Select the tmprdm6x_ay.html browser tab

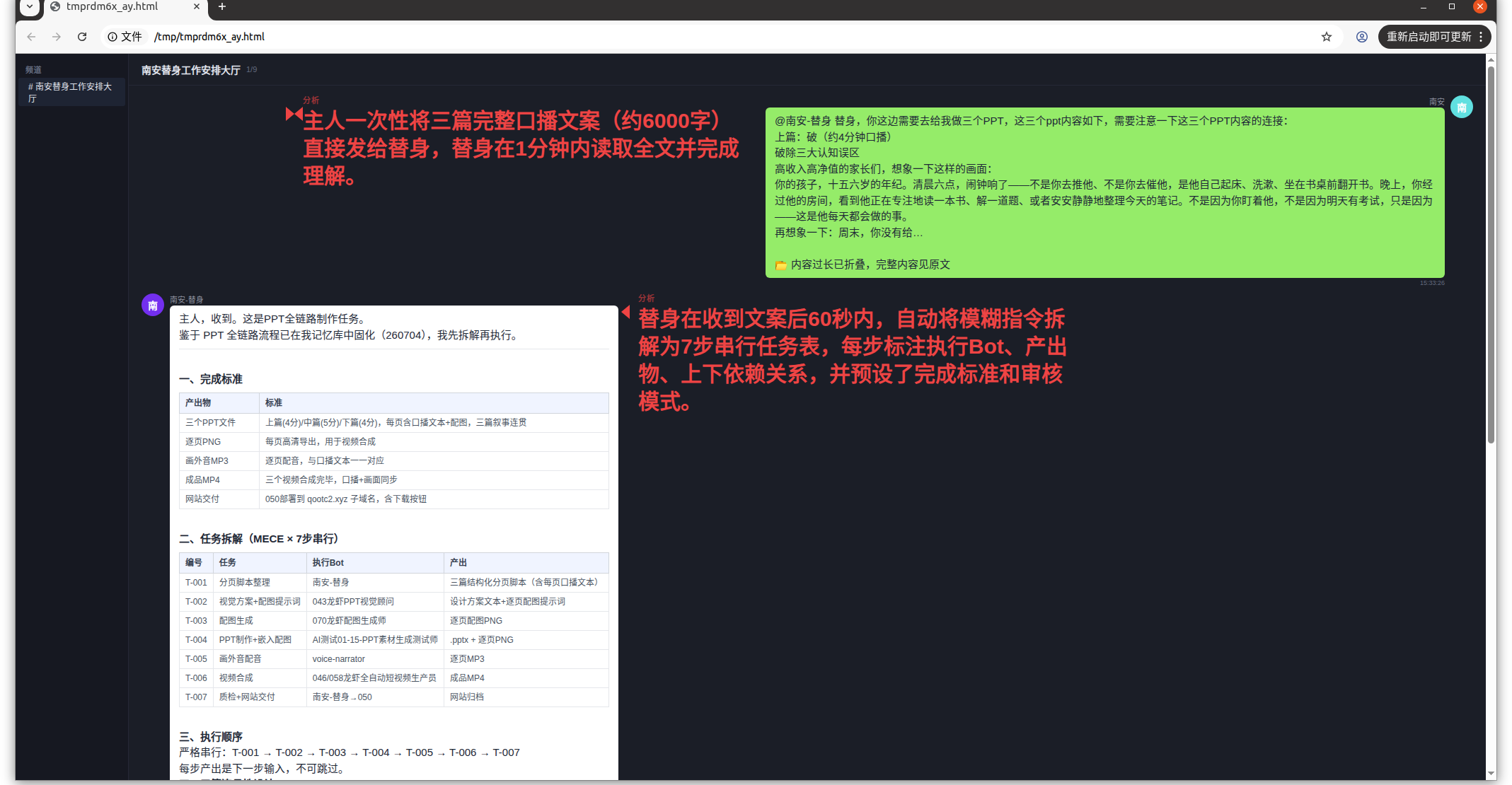pos(126,8)
